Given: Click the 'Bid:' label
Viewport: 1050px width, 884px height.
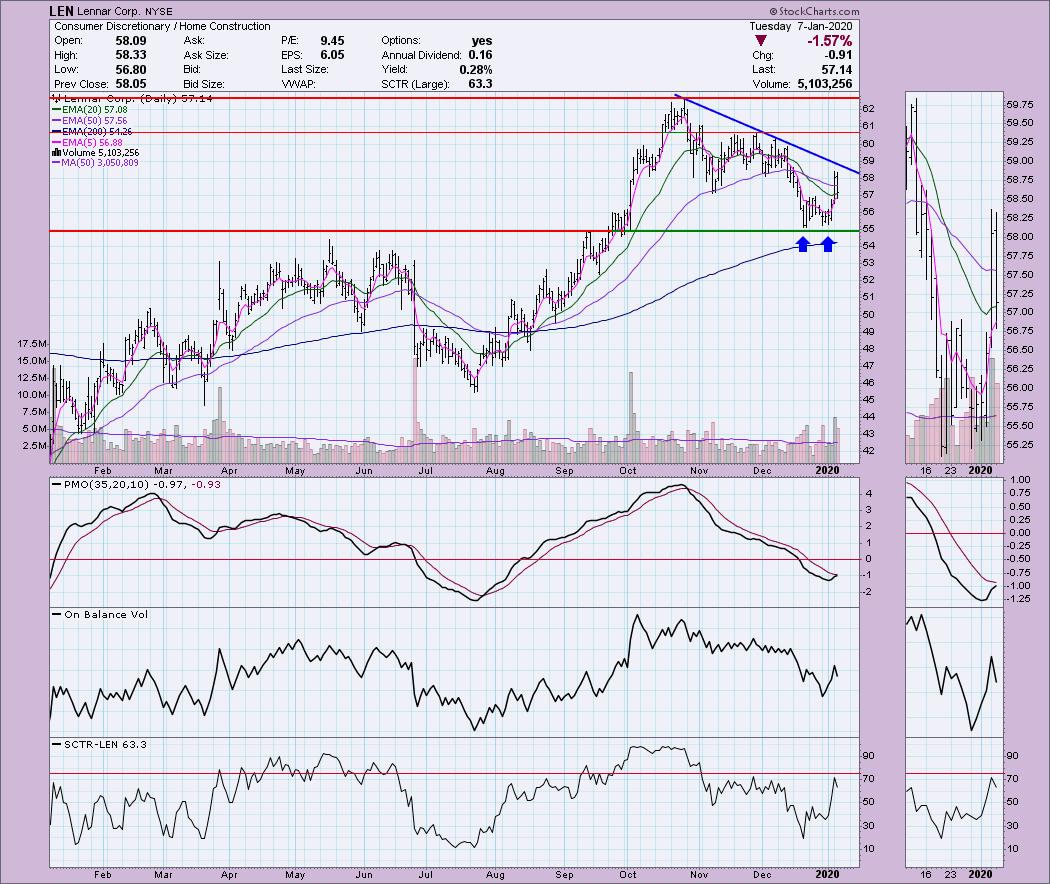Looking at the screenshot, I should click(192, 70).
